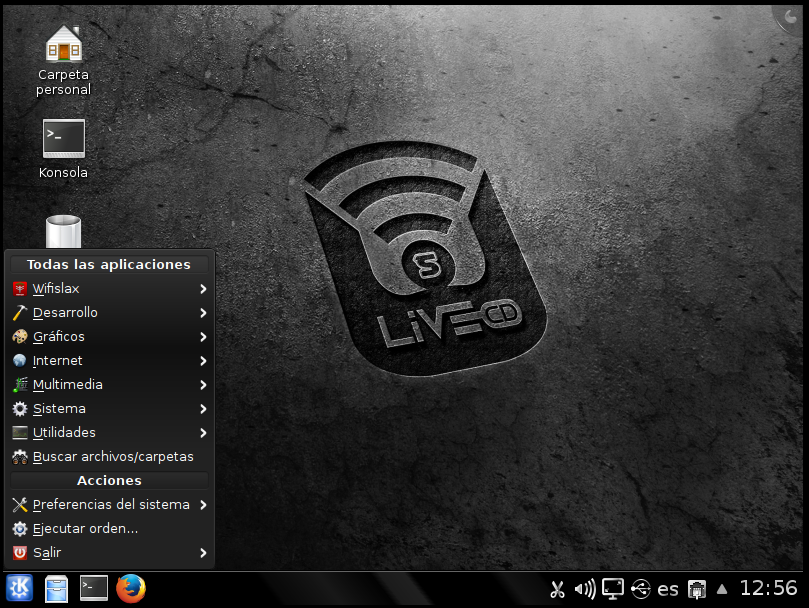
Task: Open Preferencias del sistema
Action: tap(109, 505)
